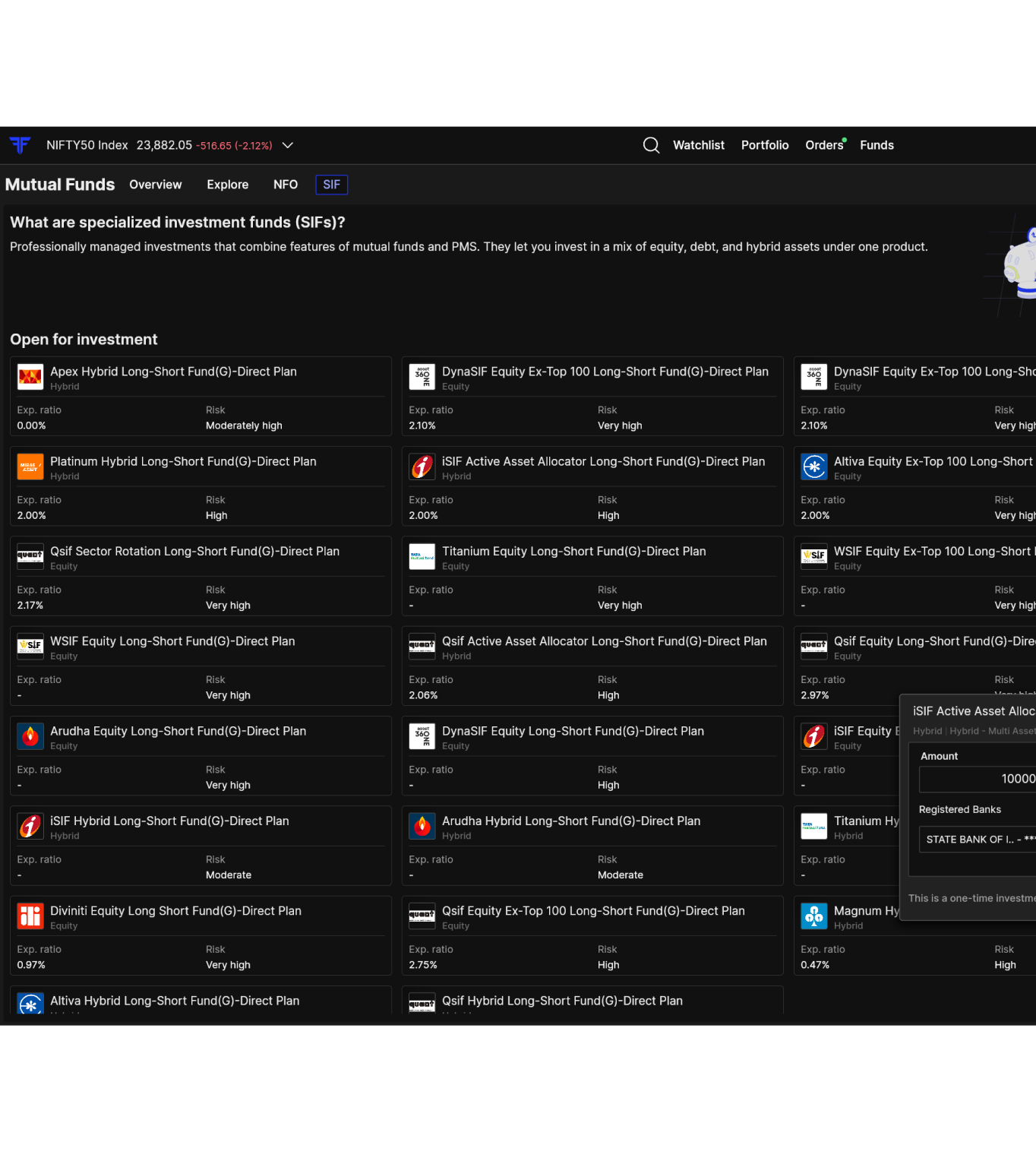Click the Apex Hybrid fund logo
This screenshot has height=1161, width=1036.
point(30,377)
